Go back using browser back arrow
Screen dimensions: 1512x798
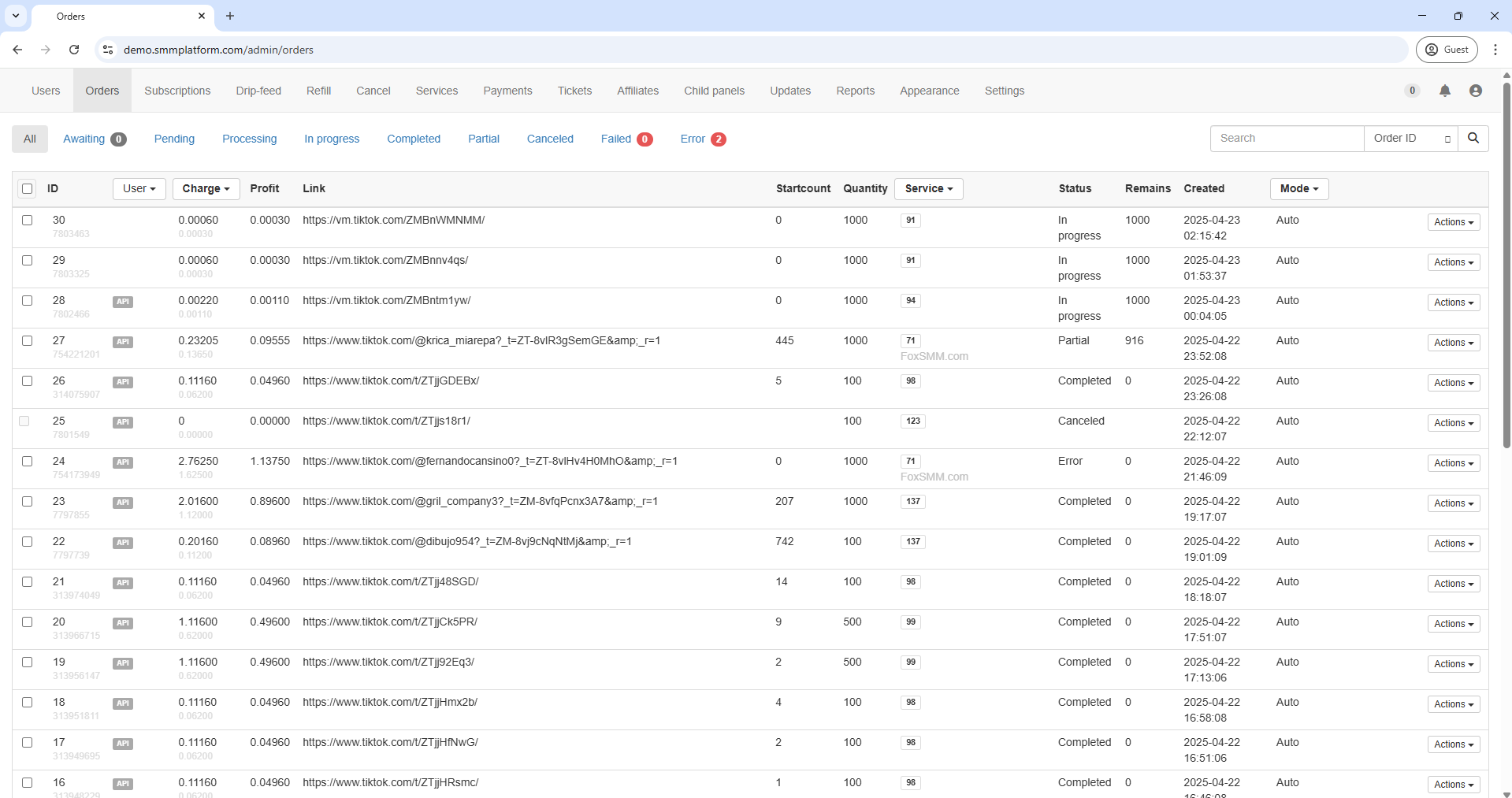pos(17,50)
